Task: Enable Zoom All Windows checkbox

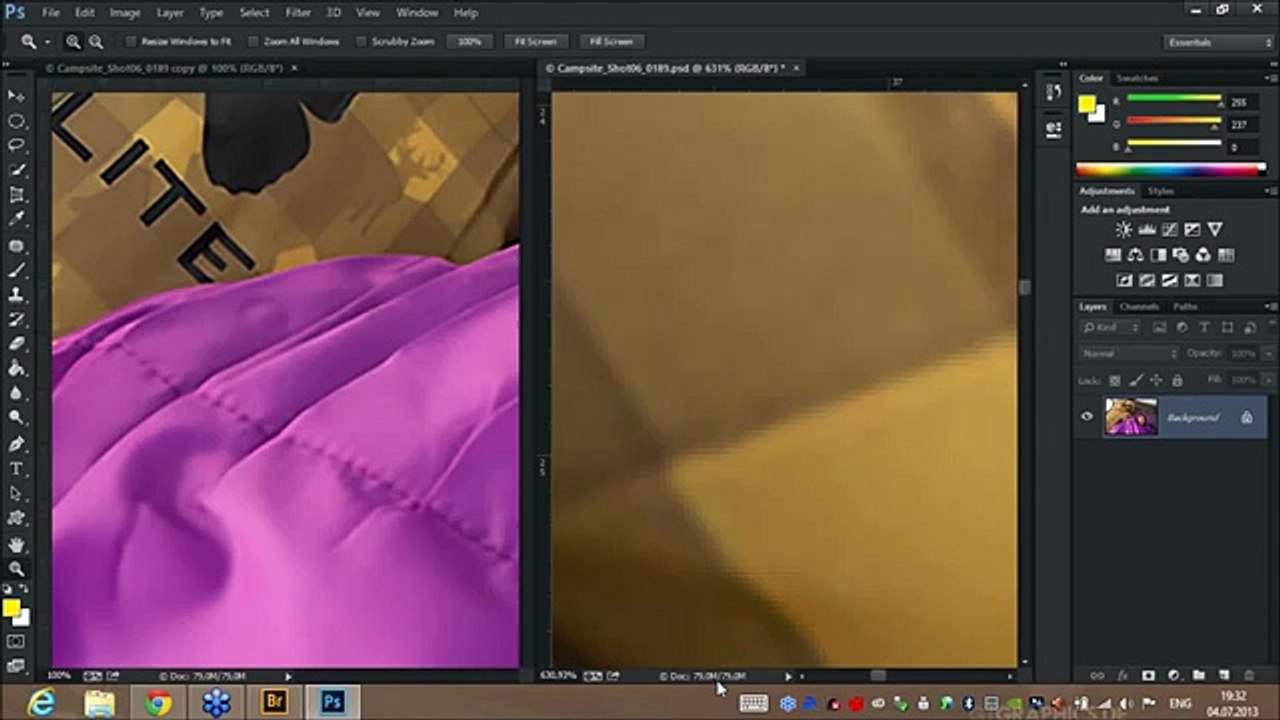Action: 253,42
